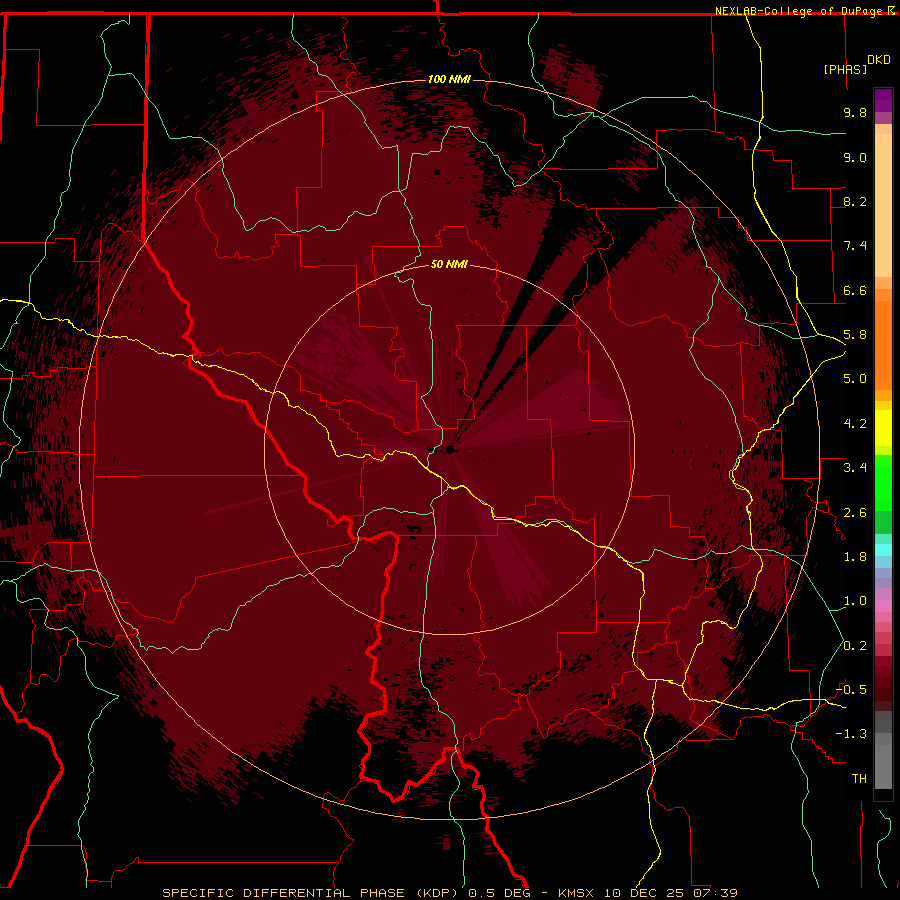The image size is (900, 900).
Task: Click the 50 NMI range ring label
Action: tap(449, 264)
